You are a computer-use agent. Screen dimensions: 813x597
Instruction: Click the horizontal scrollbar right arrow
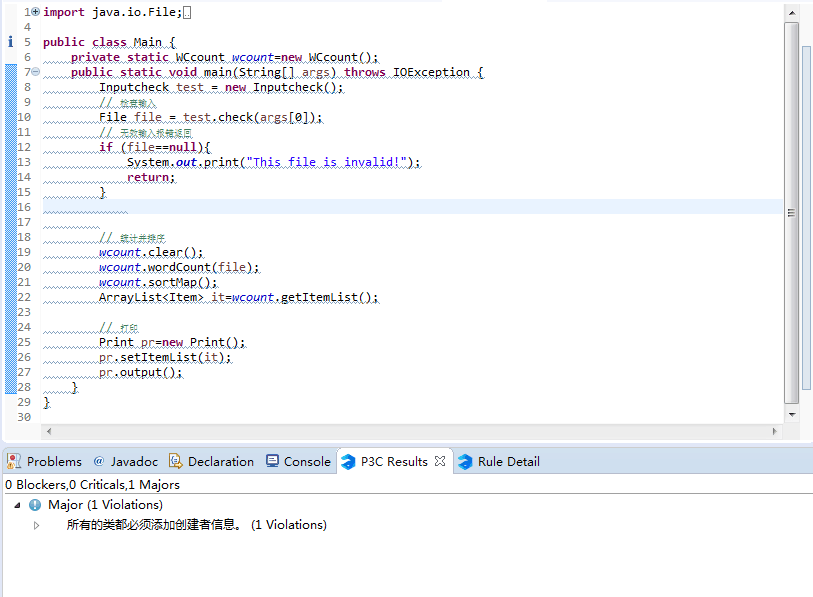(774, 431)
